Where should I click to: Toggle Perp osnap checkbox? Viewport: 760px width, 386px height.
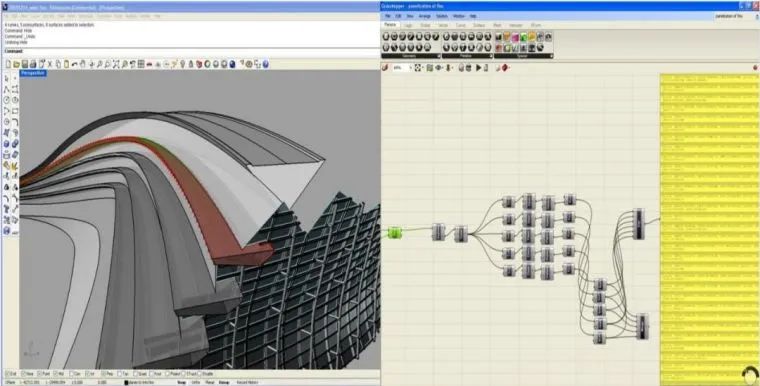[x=103, y=374]
